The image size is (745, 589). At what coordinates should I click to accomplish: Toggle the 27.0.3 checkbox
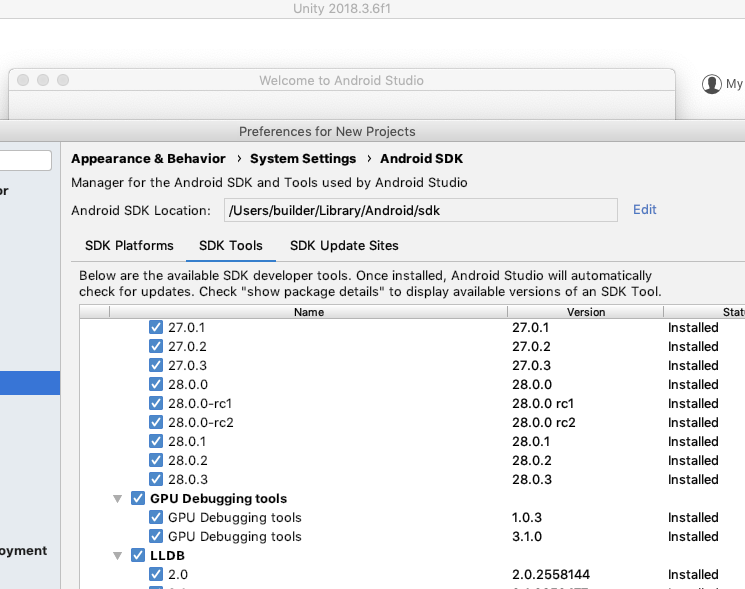(156, 365)
